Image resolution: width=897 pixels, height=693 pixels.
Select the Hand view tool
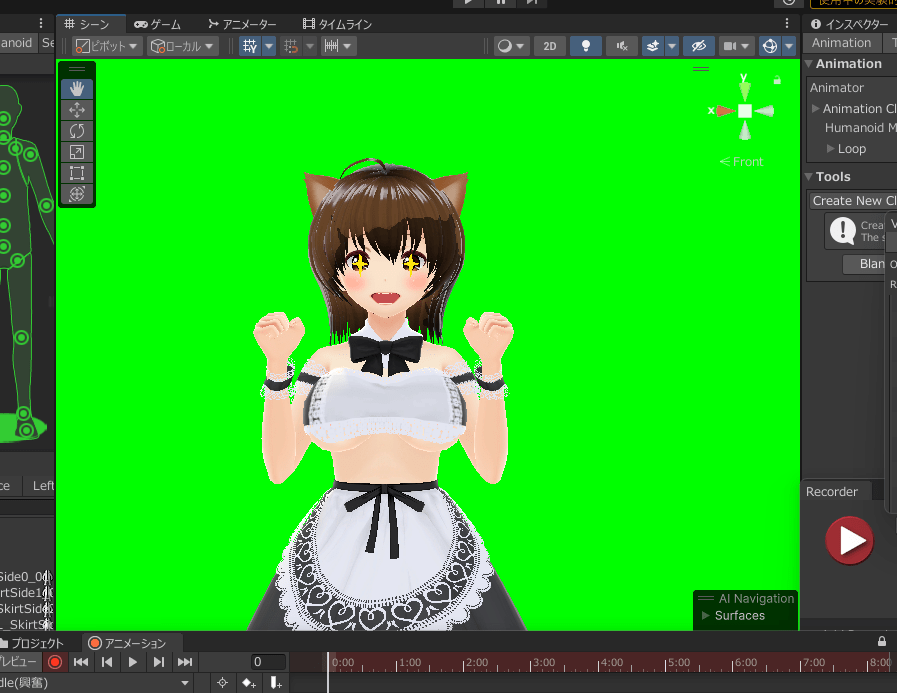pyautogui.click(x=77, y=89)
